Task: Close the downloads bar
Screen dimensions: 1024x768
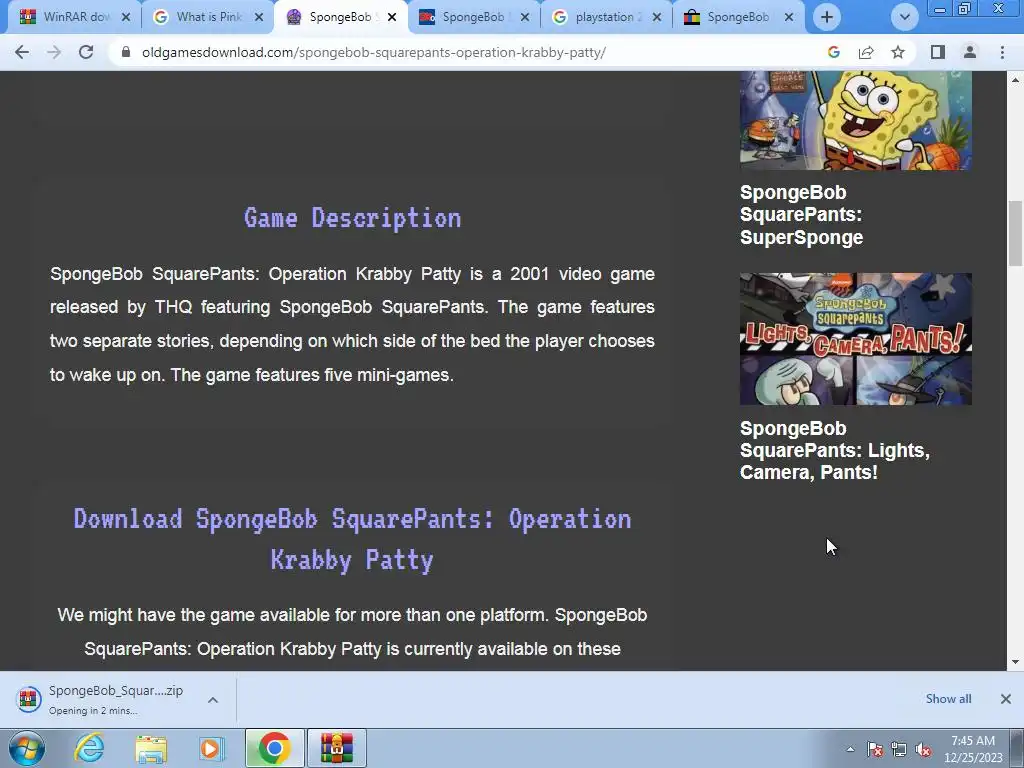Action: pyautogui.click(x=1006, y=699)
